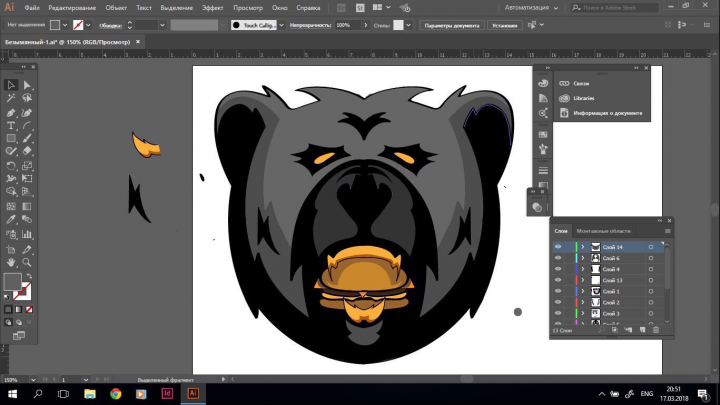Toggle visibility of layer Слой 6
720x405 pixels.
[558, 258]
